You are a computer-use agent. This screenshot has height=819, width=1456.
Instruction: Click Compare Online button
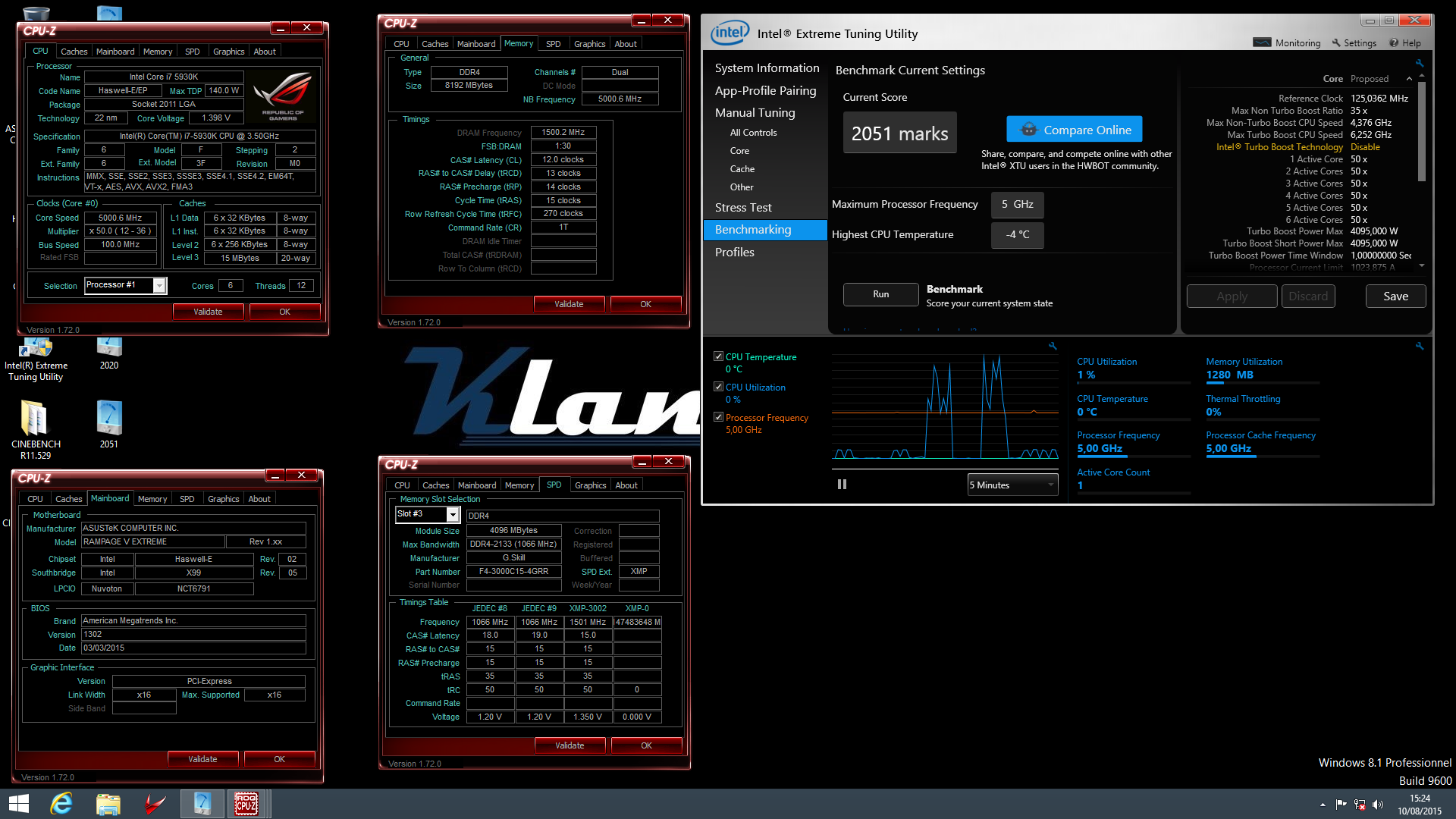pos(1074,130)
